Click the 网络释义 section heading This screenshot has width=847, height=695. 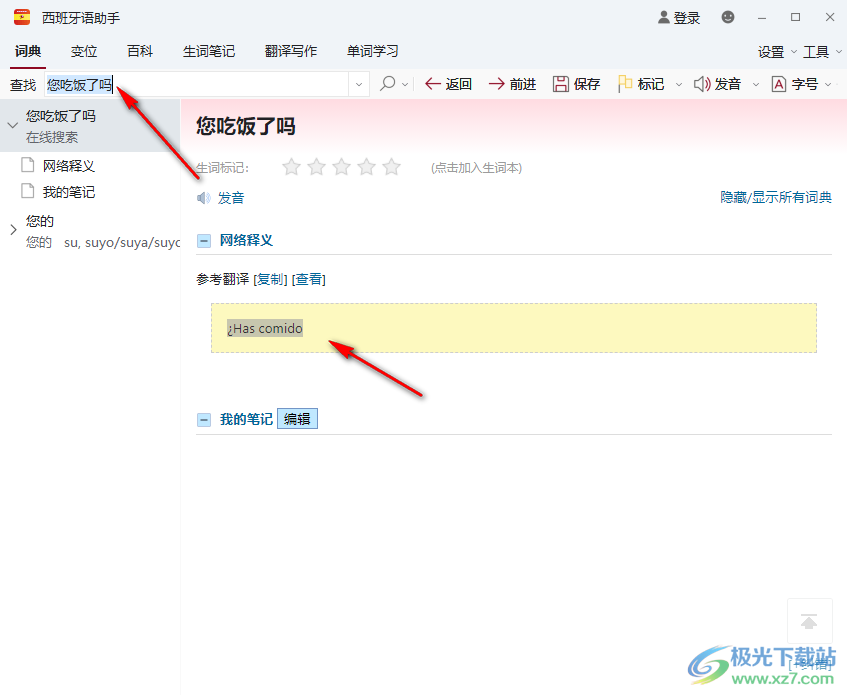246,240
